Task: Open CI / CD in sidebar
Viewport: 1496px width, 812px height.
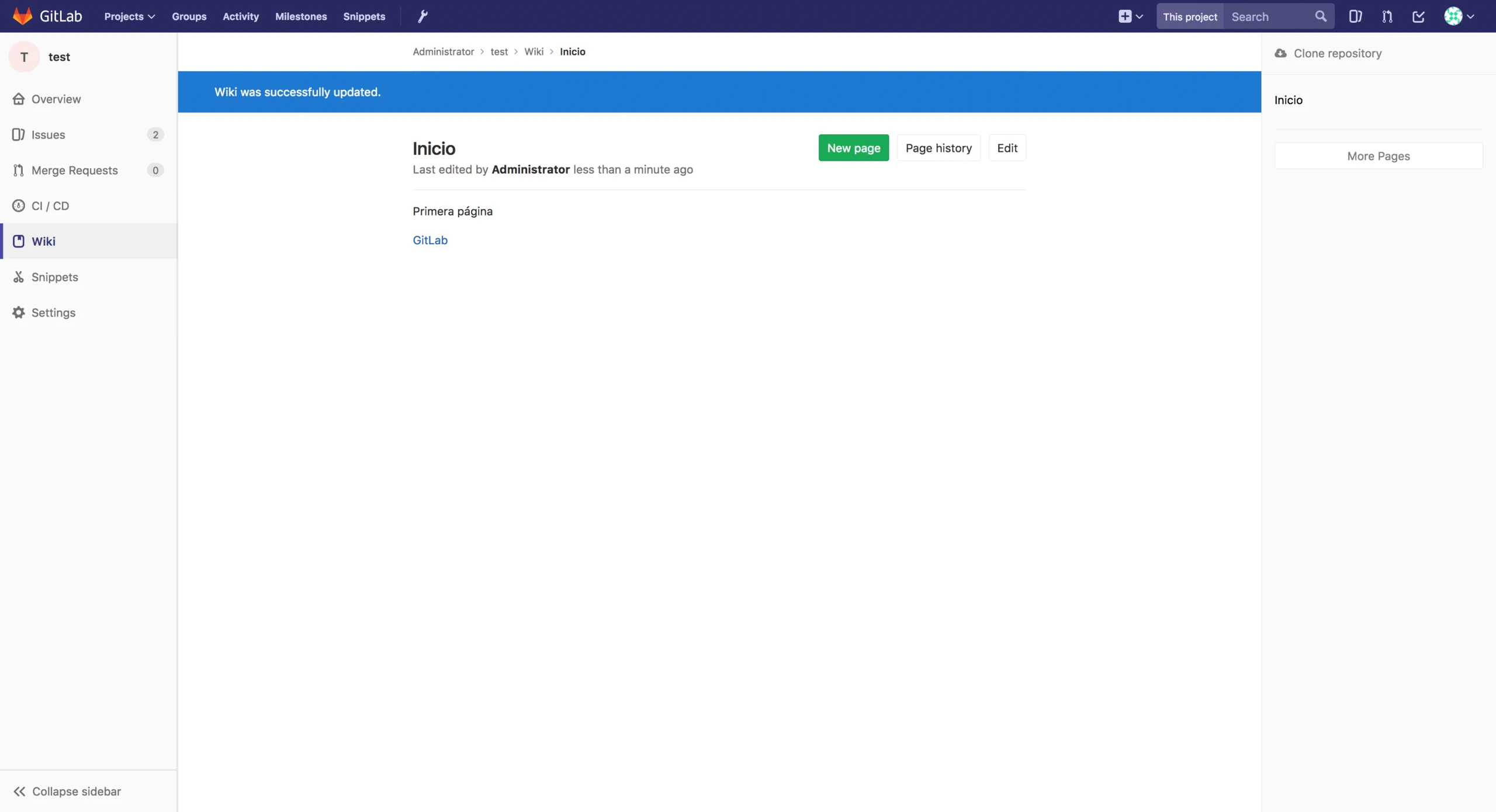Action: [50, 206]
